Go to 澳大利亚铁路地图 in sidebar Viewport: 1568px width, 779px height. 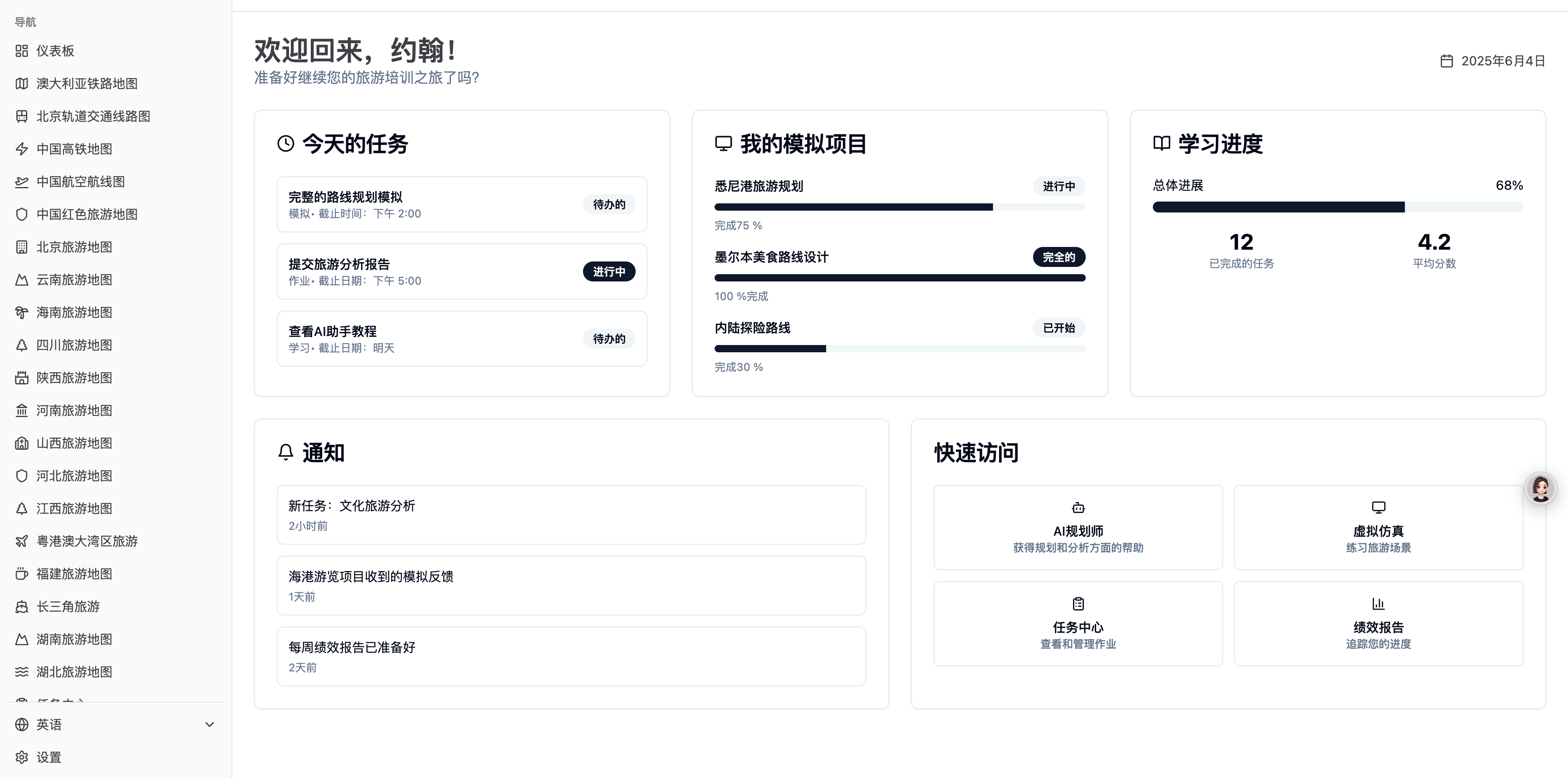87,84
